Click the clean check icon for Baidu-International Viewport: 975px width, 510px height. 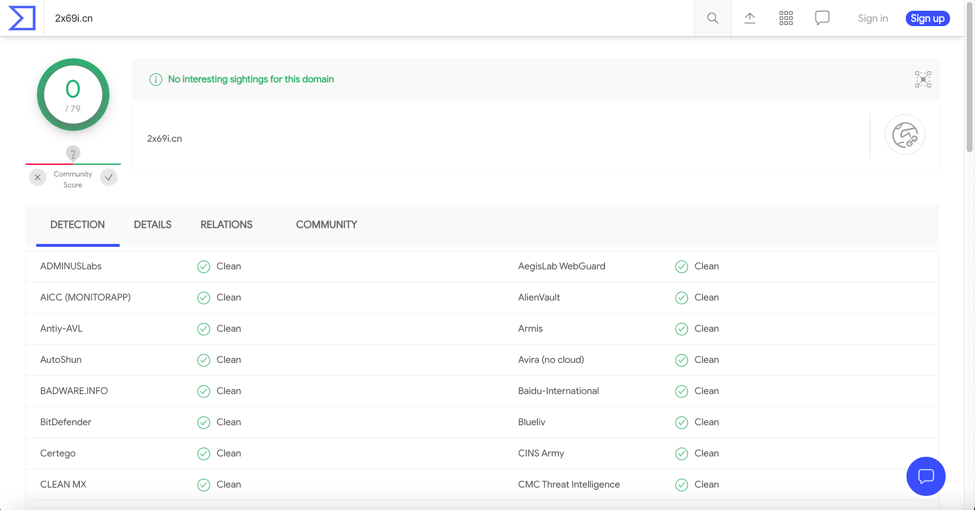(682, 391)
